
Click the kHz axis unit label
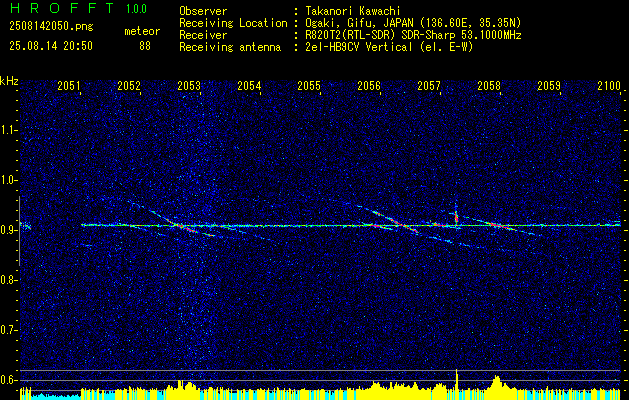pos(9,81)
